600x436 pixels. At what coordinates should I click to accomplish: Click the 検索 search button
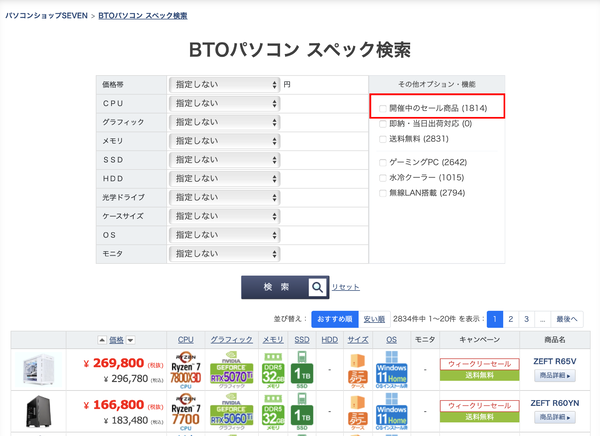click(285, 287)
